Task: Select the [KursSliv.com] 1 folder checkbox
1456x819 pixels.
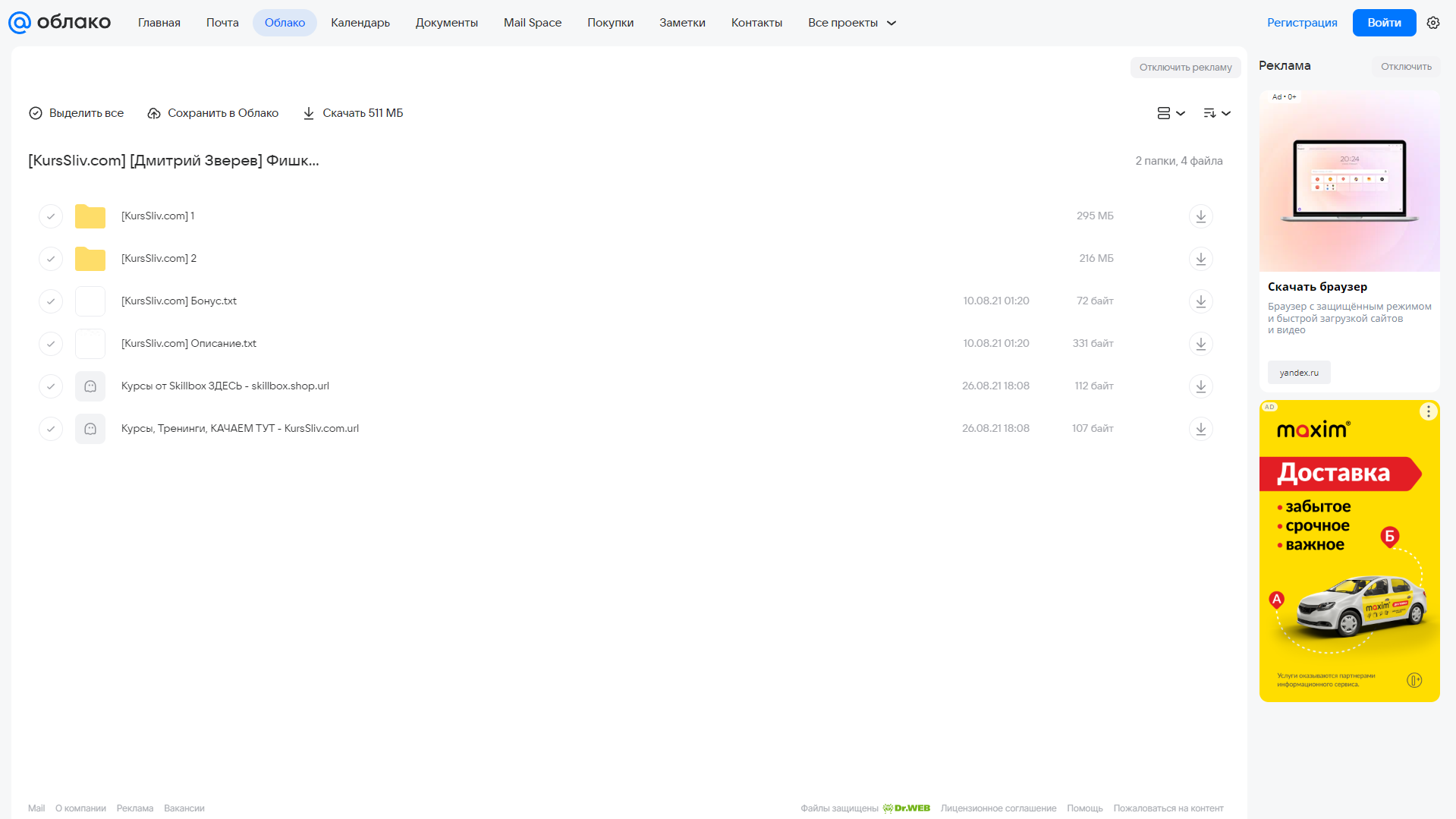Action: click(x=51, y=216)
